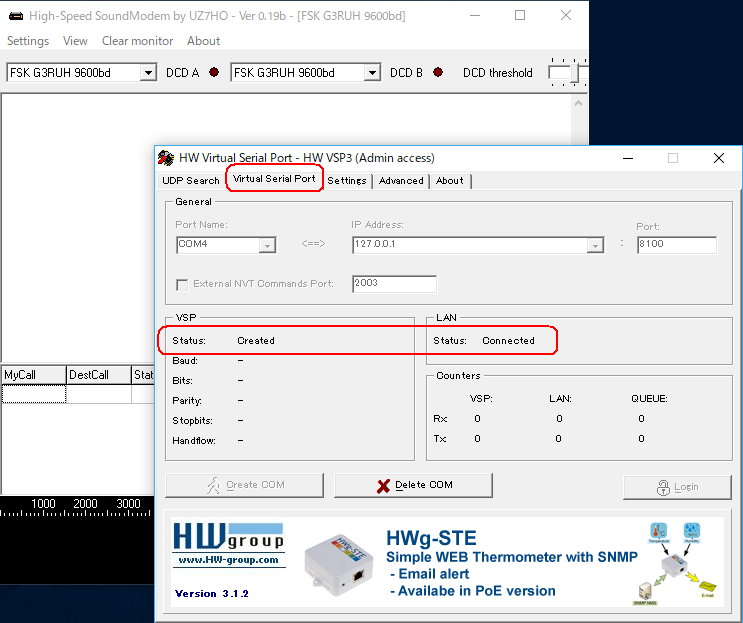Open About menu in SoundModem

pos(203,41)
